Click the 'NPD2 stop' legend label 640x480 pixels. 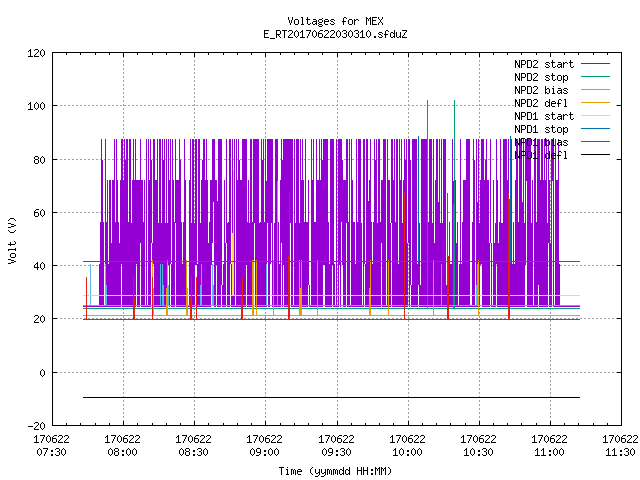click(541, 77)
